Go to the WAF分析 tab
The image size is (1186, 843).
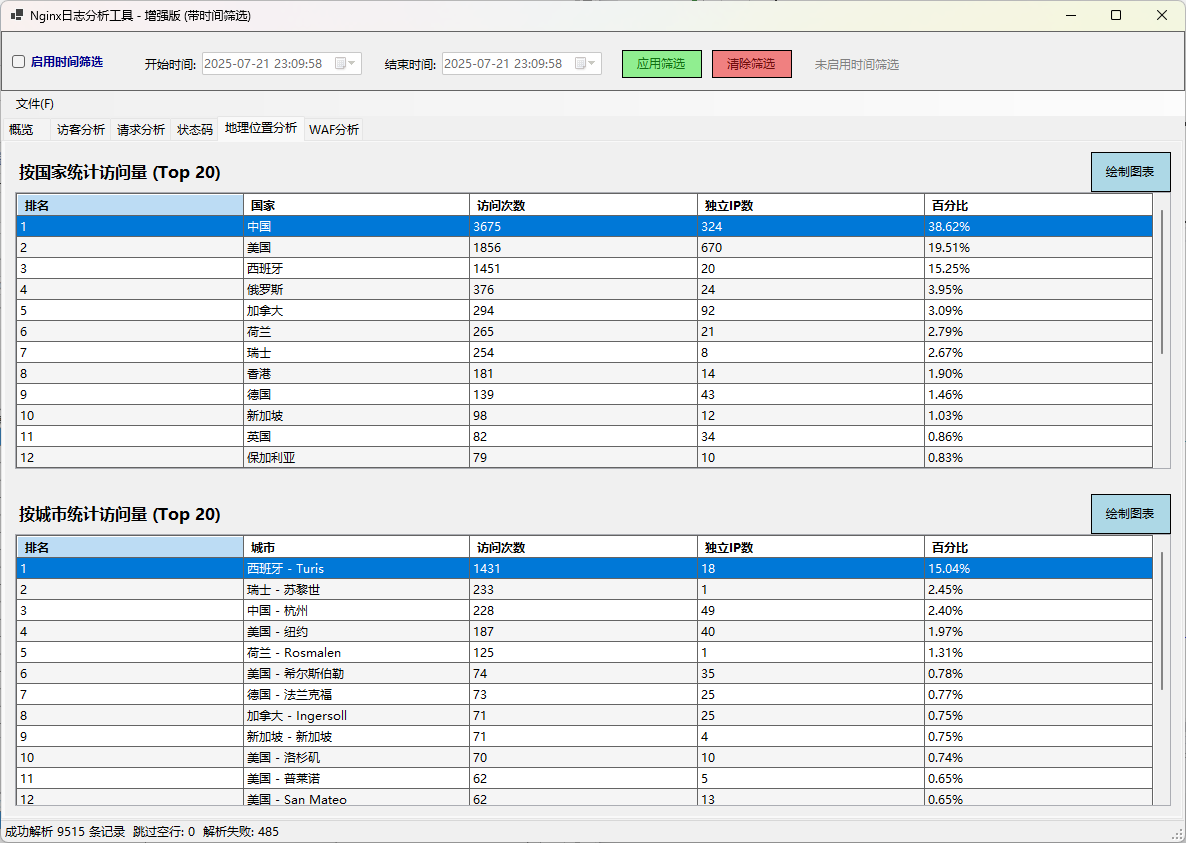point(334,130)
